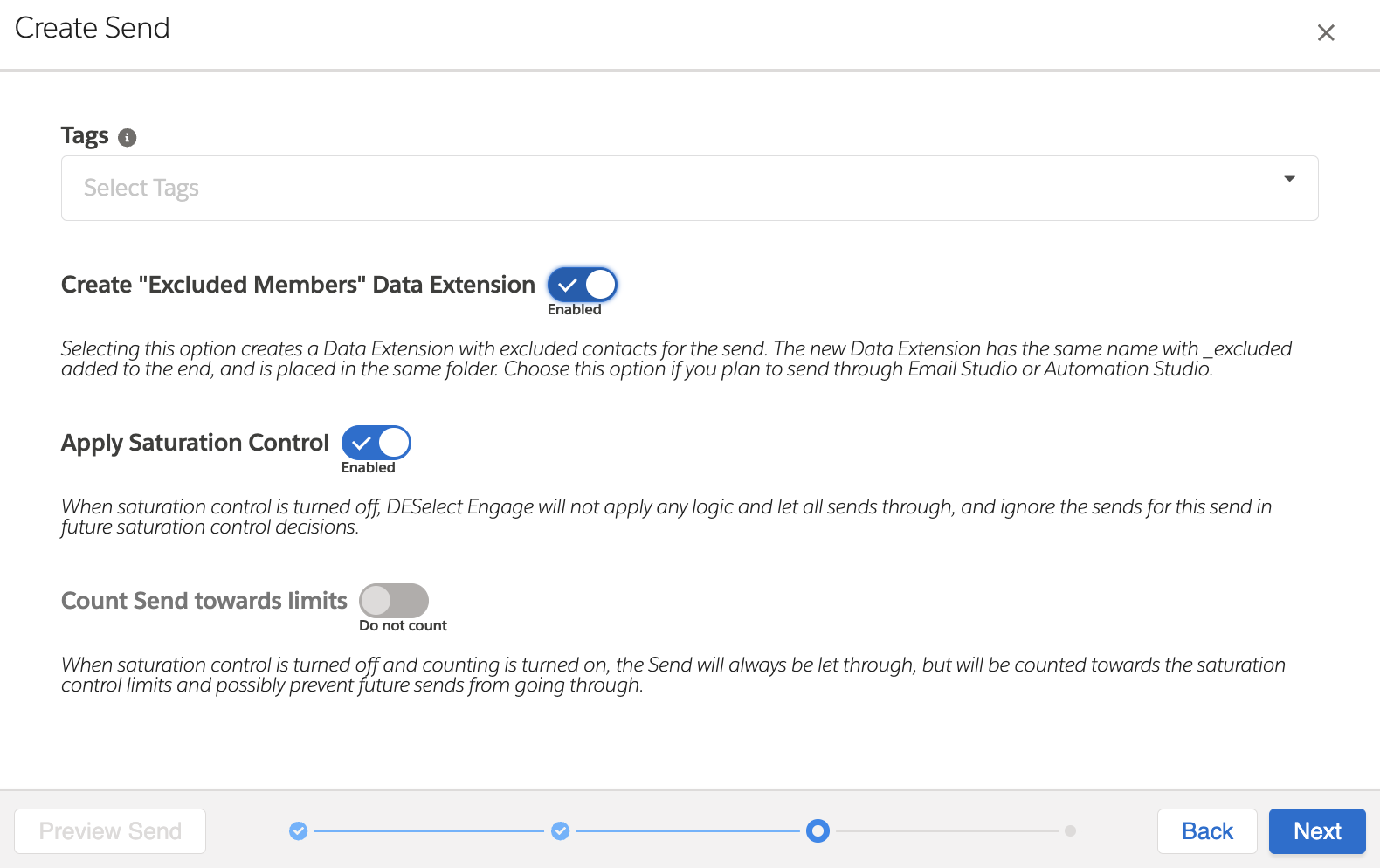Jump to the first completed progress step
The height and width of the screenshot is (868, 1380).
[299, 831]
